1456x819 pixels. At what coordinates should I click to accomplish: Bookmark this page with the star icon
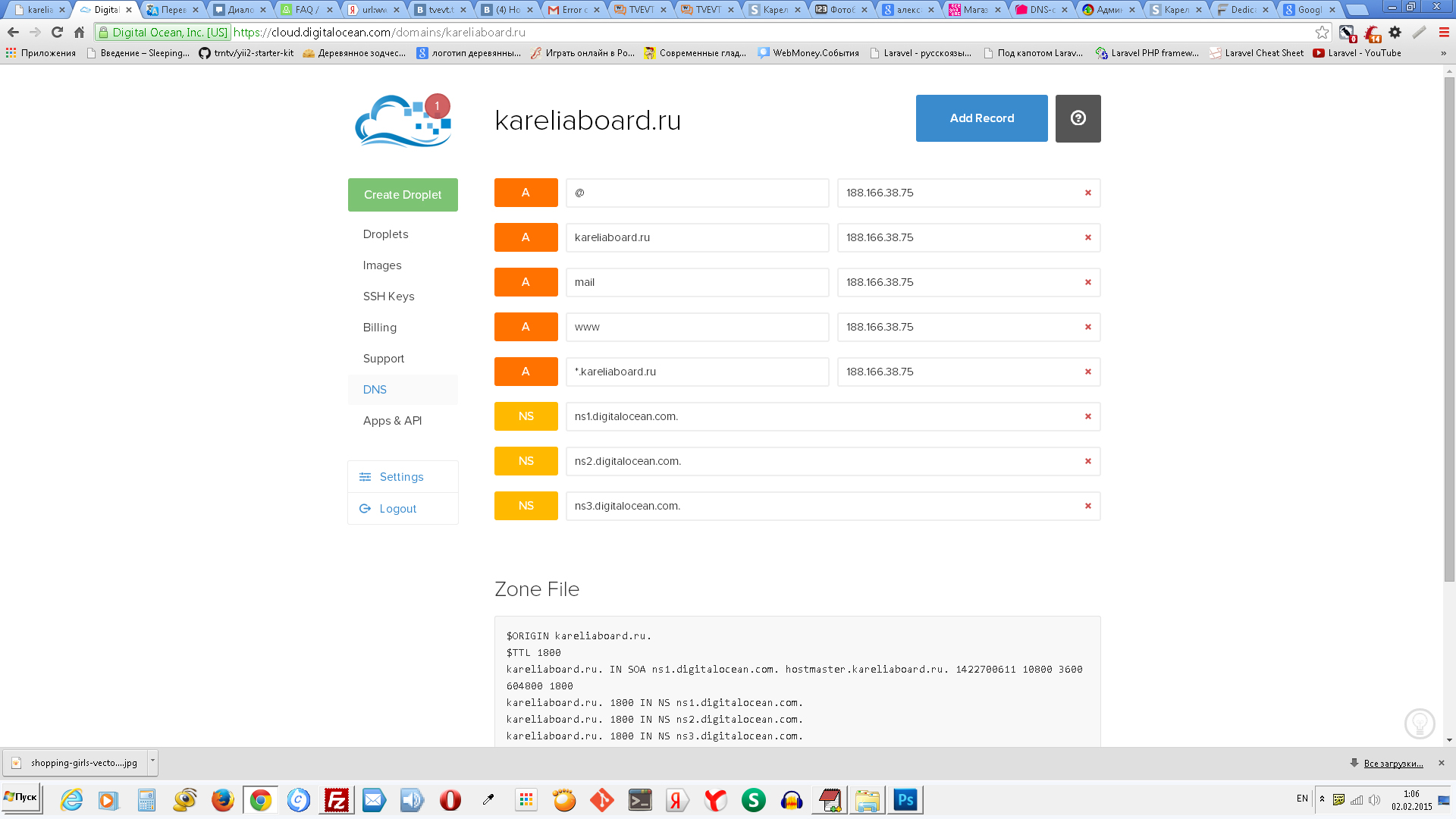(1322, 33)
